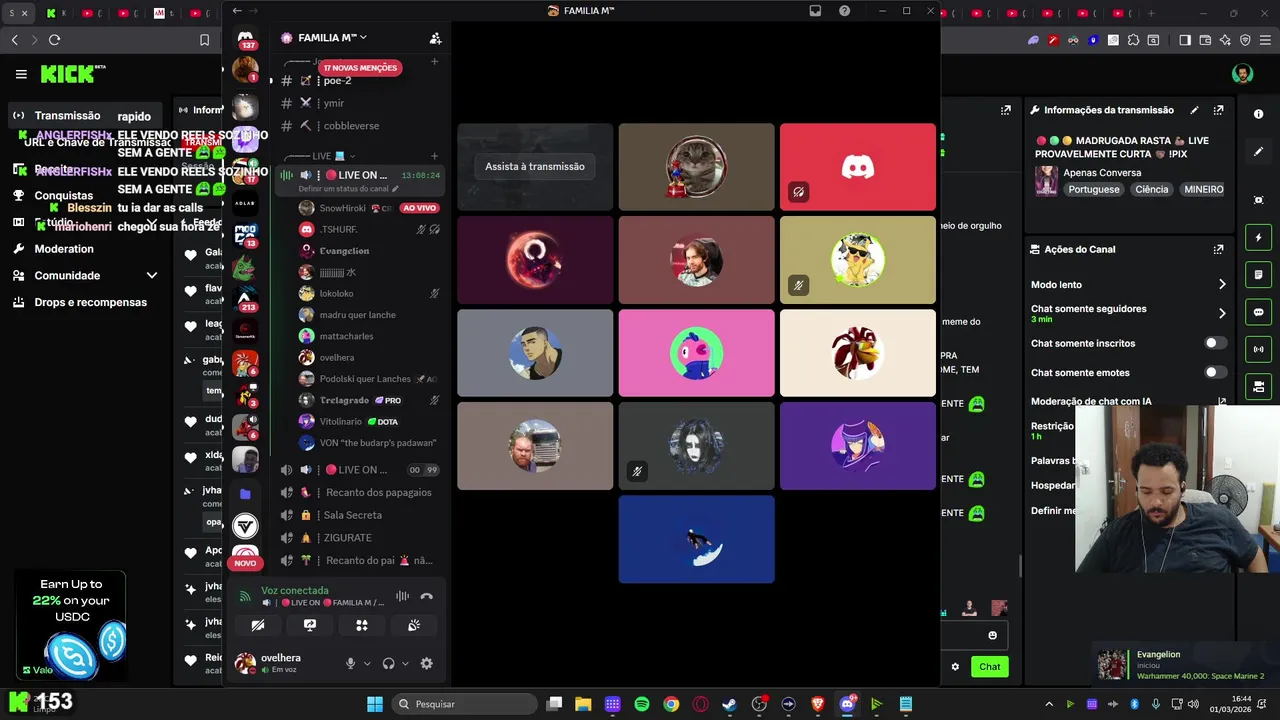This screenshot has width=1280, height=720.
Task: Toggle Chat somente inscritos switch
Action: point(1215,343)
